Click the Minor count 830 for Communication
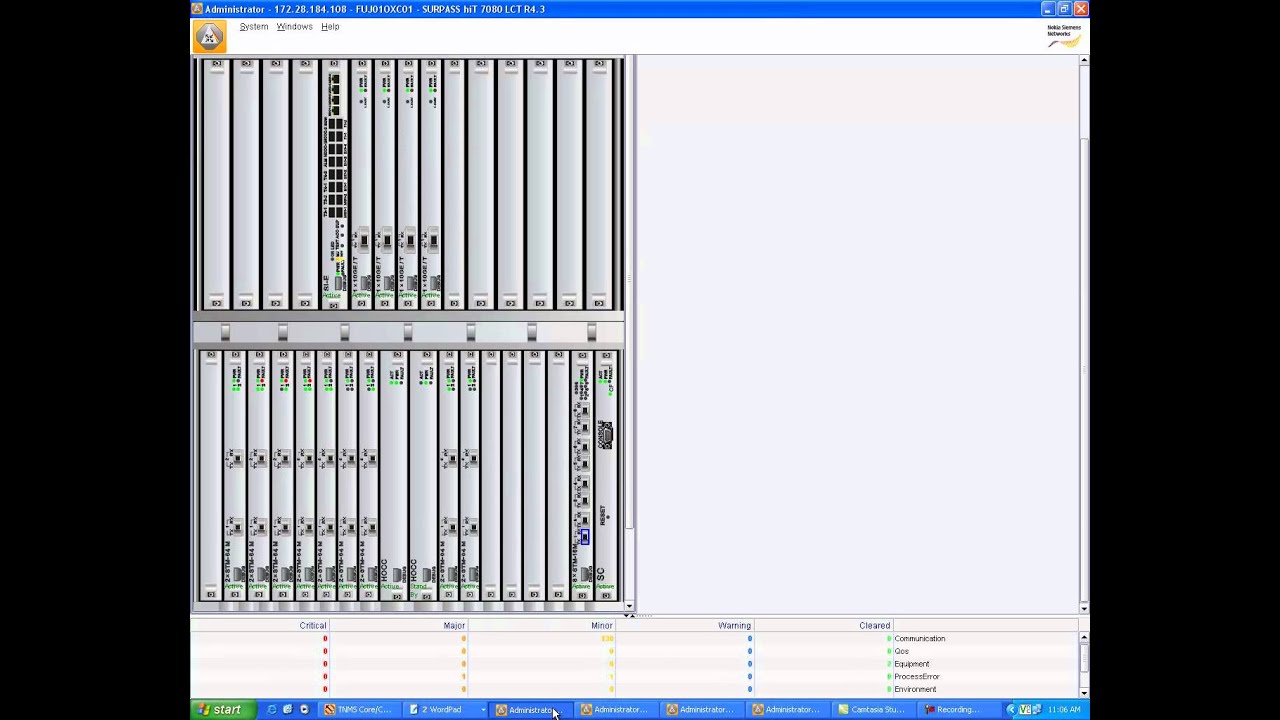This screenshot has width=1280, height=720. tap(607, 639)
